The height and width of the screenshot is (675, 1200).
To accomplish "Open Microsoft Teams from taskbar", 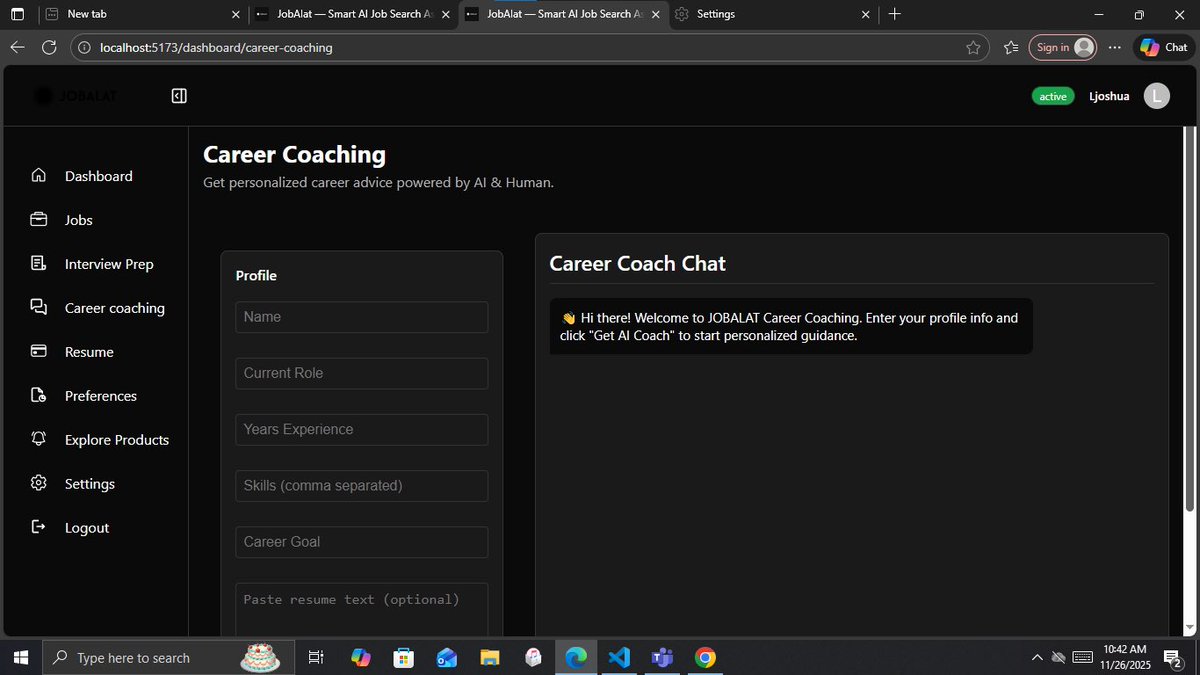I will tap(662, 657).
